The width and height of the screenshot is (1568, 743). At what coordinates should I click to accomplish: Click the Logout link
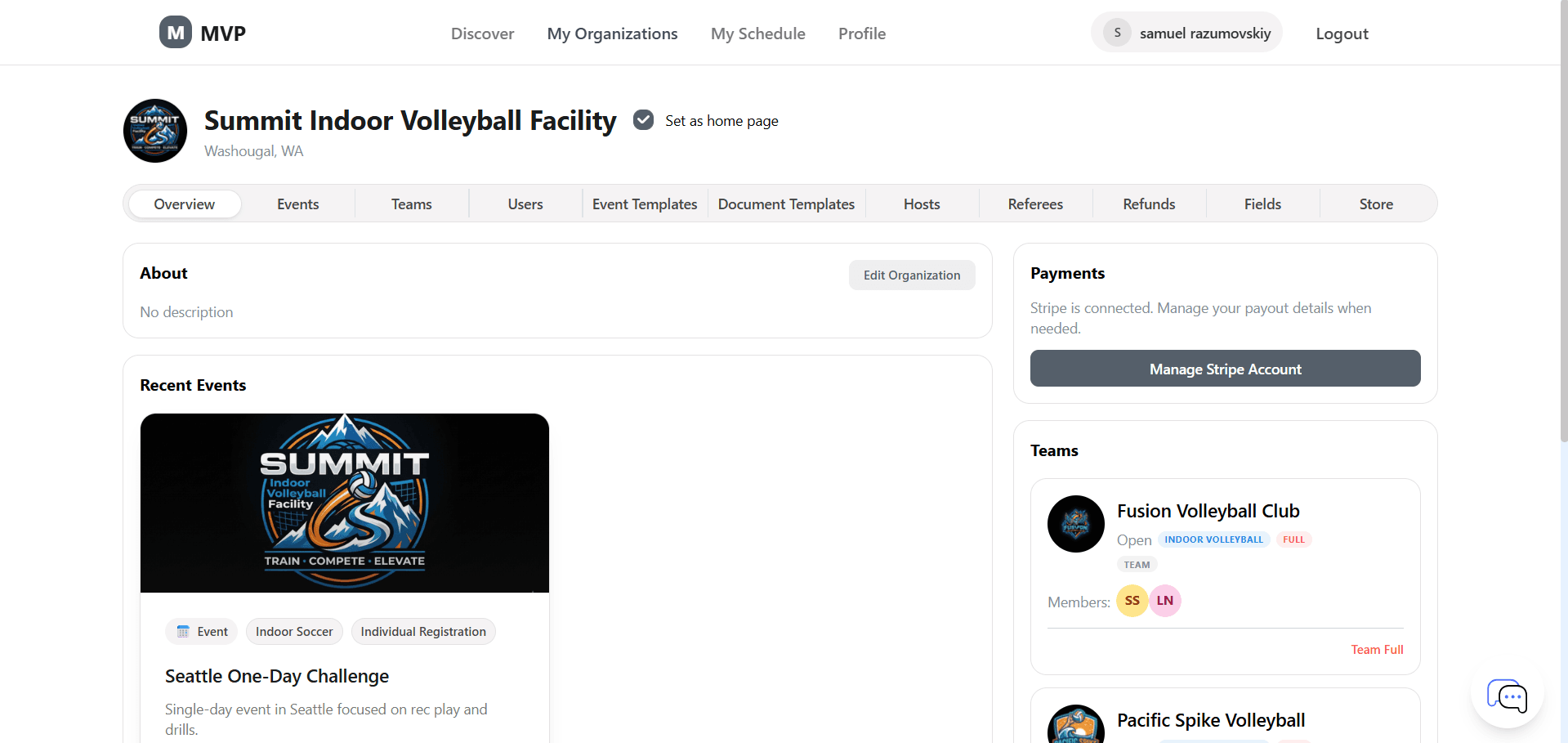coord(1341,34)
